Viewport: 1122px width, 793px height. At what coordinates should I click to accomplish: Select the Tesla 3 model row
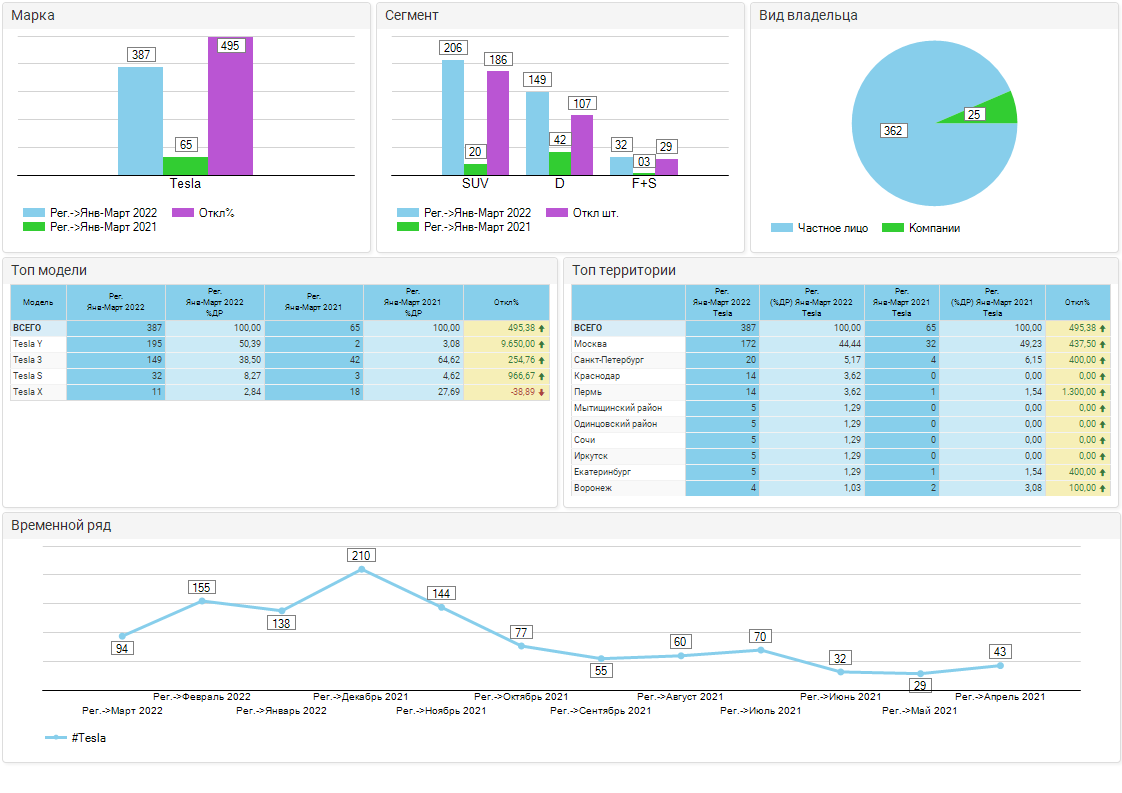click(27, 360)
